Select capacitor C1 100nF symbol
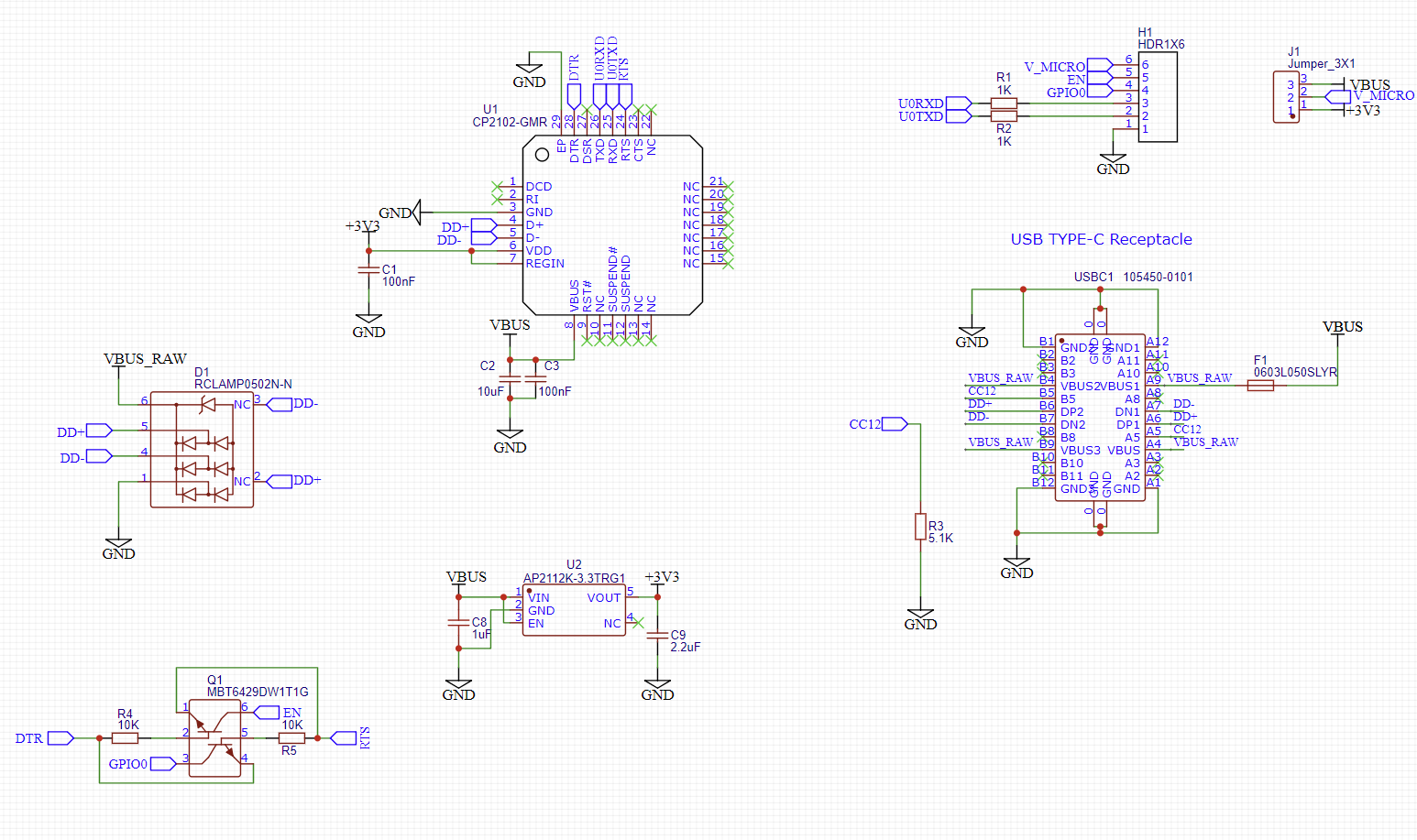This screenshot has height=840, width=1417. [x=368, y=270]
